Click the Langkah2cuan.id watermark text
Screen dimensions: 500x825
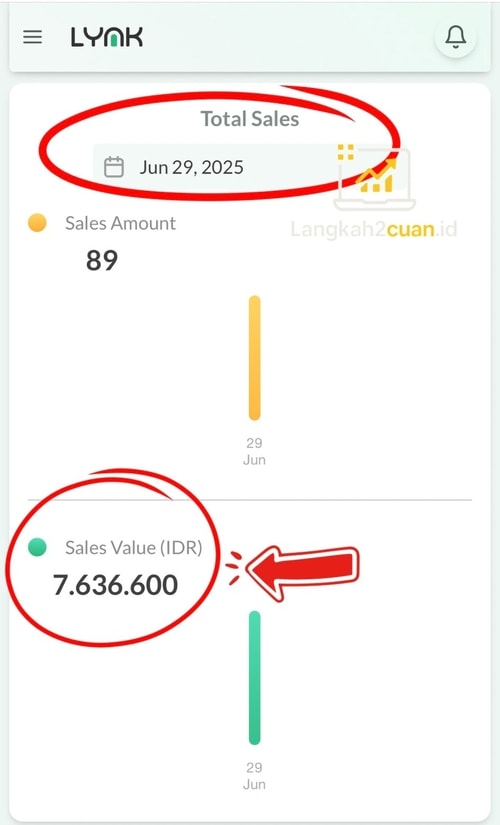click(374, 229)
